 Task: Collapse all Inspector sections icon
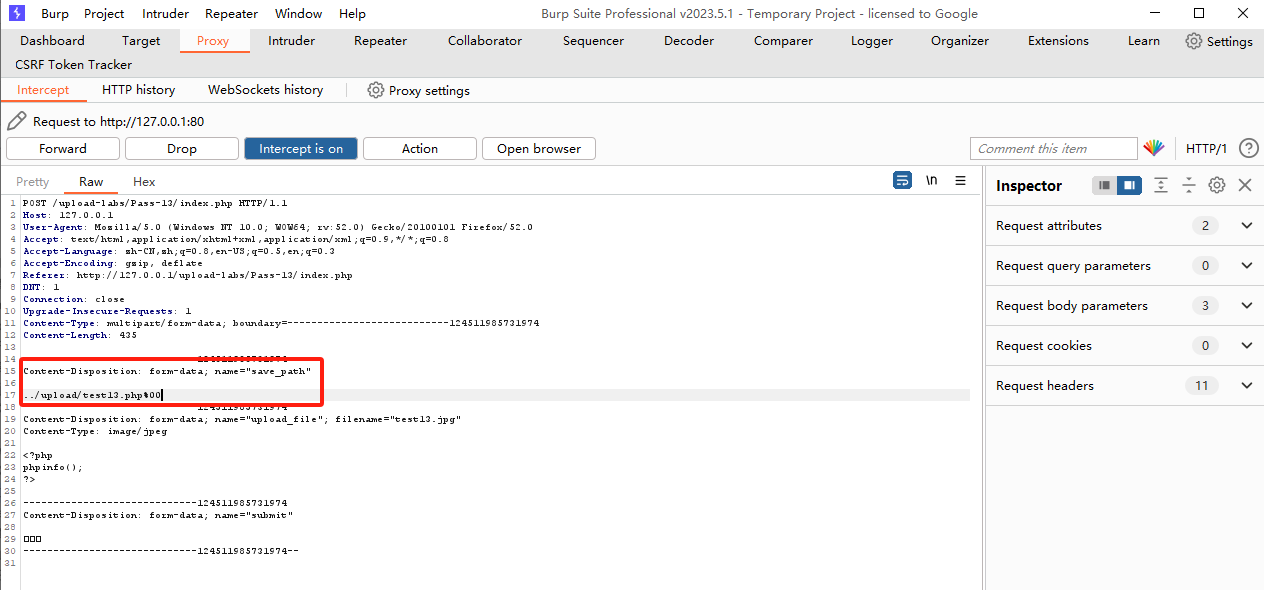(1189, 185)
